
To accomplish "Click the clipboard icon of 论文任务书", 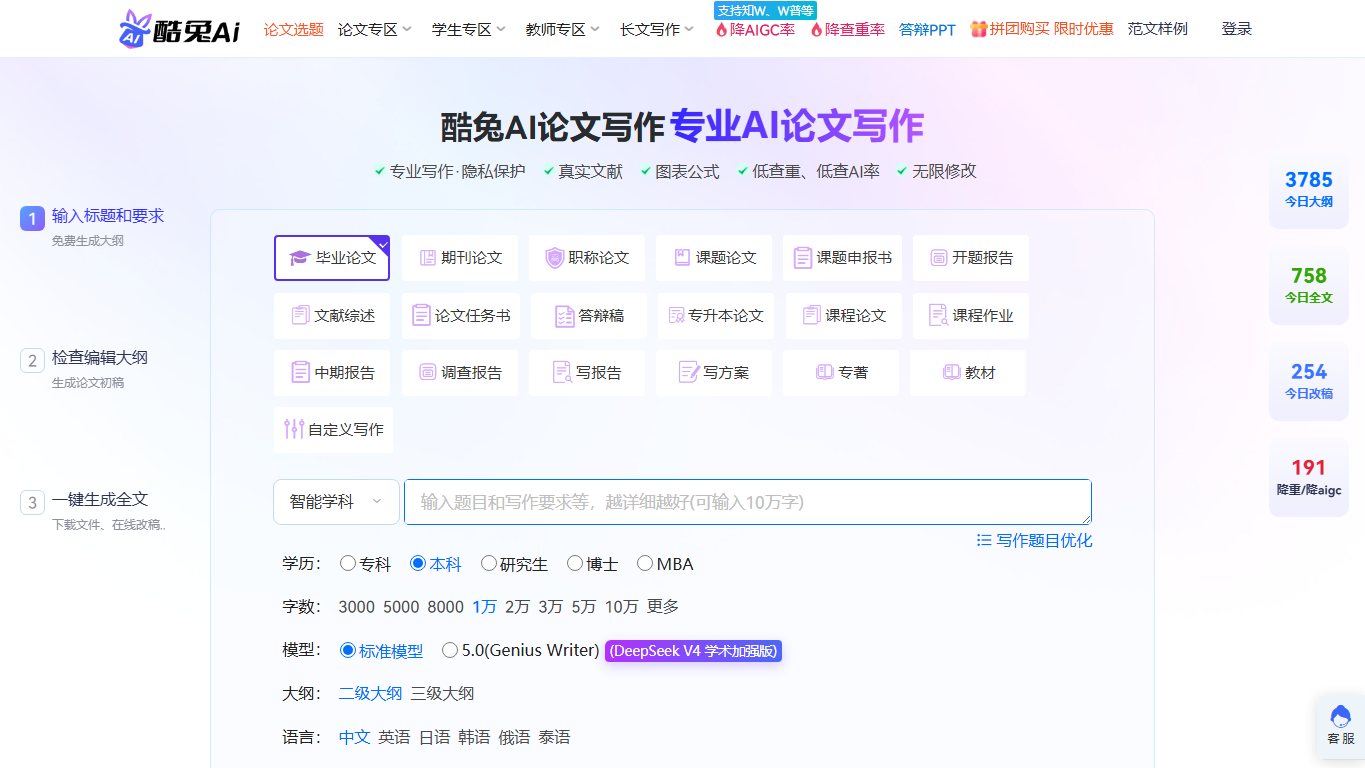I will (421, 315).
